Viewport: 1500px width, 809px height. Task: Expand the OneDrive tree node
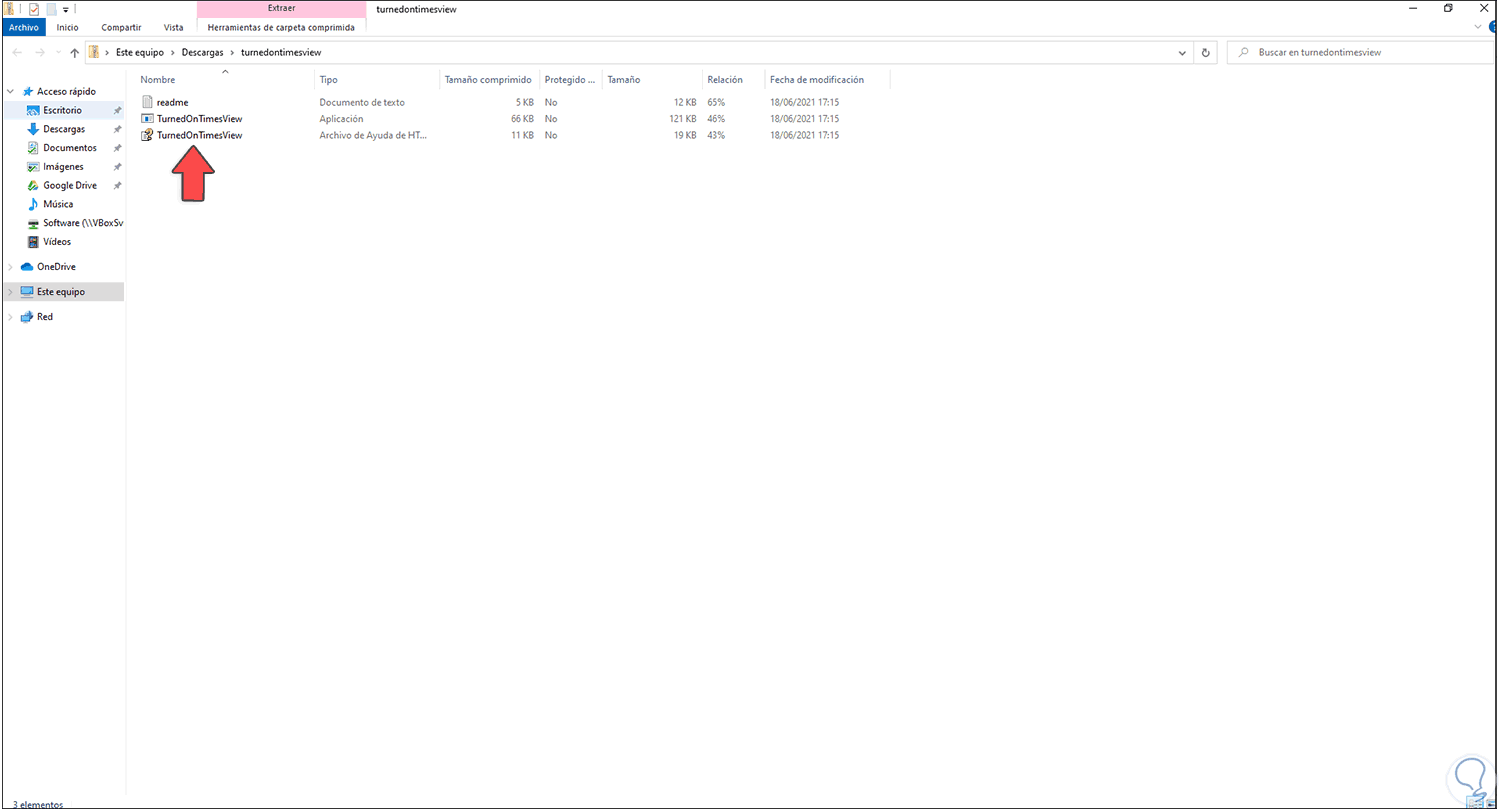11,267
